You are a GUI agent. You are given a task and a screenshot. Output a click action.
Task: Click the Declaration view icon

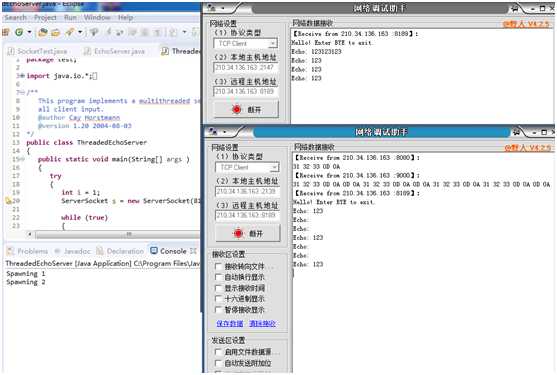point(100,251)
